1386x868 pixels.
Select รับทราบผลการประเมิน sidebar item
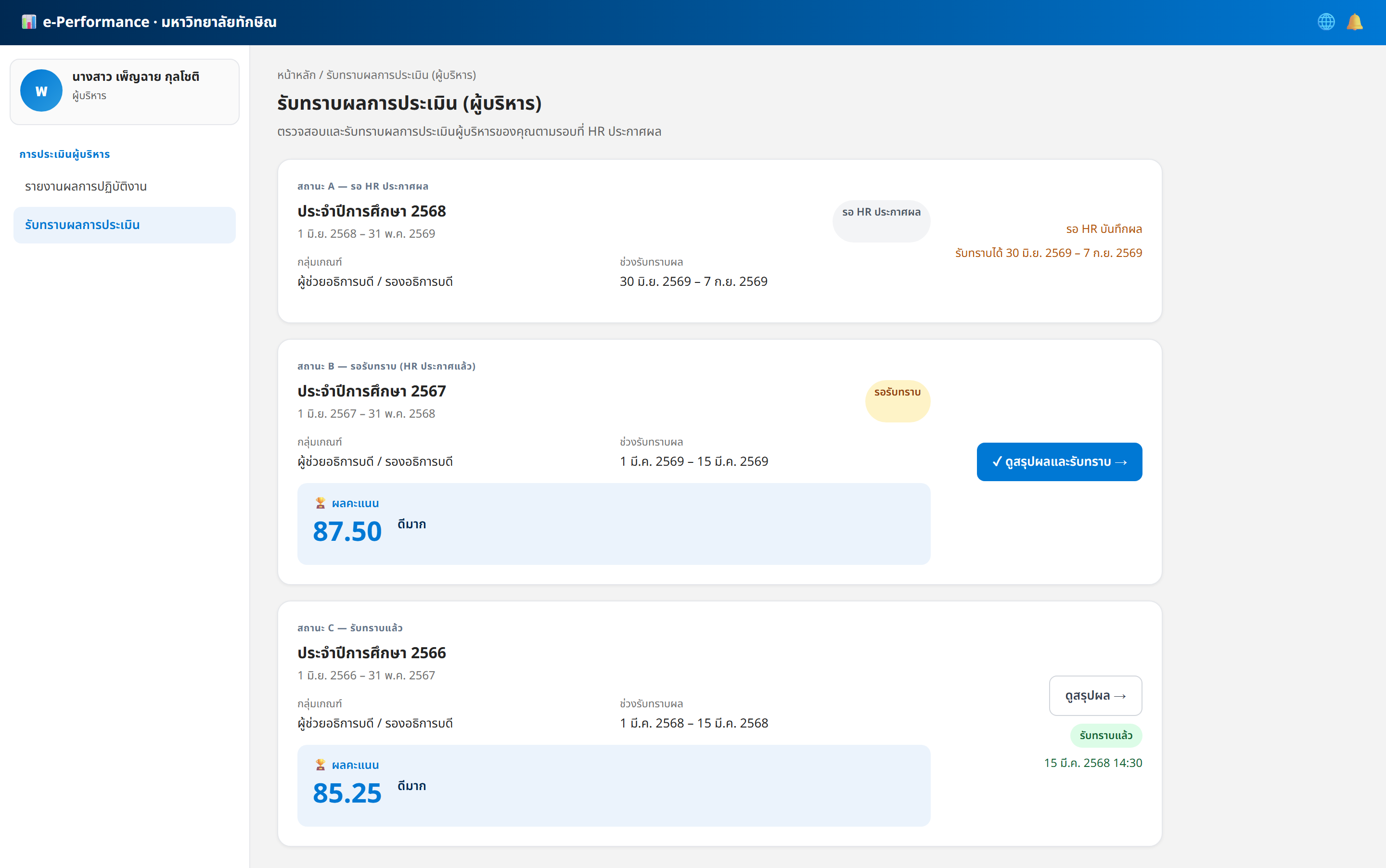(x=125, y=225)
